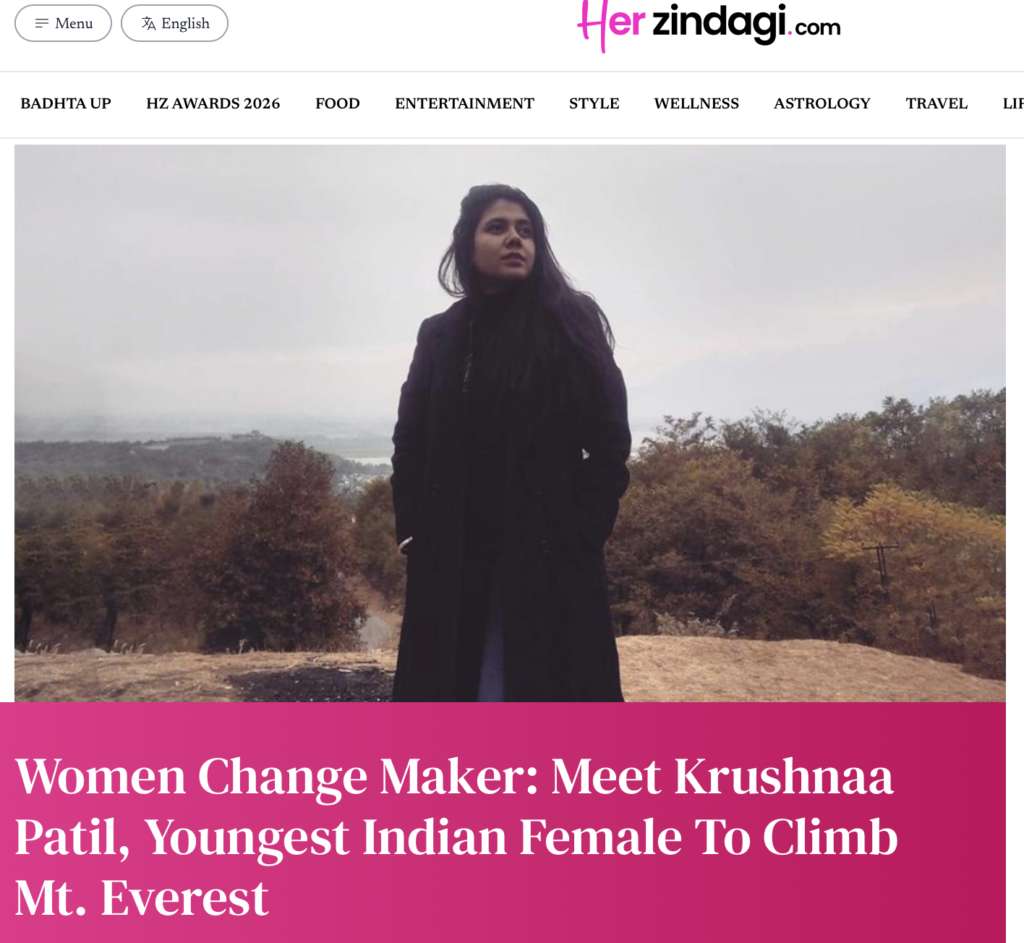
Task: Click the Krushnaa Patil hero photo
Action: pos(510,423)
